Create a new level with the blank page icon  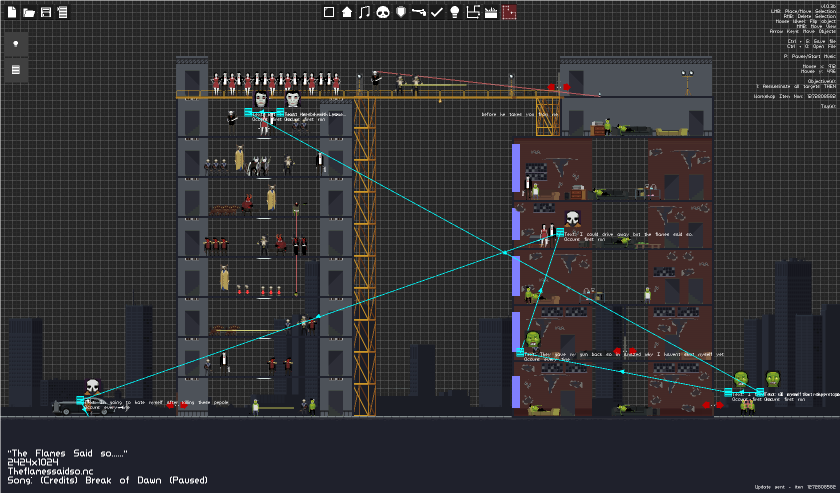tap(12, 12)
